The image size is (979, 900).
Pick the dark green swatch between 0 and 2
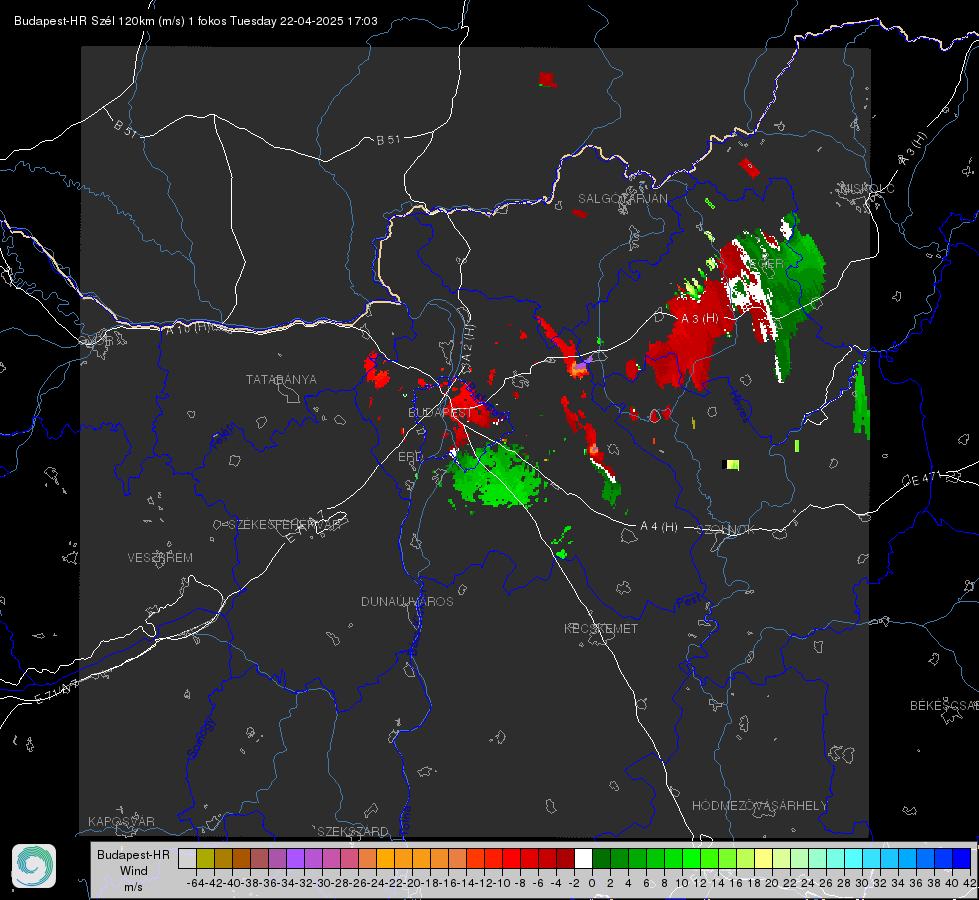[601, 859]
